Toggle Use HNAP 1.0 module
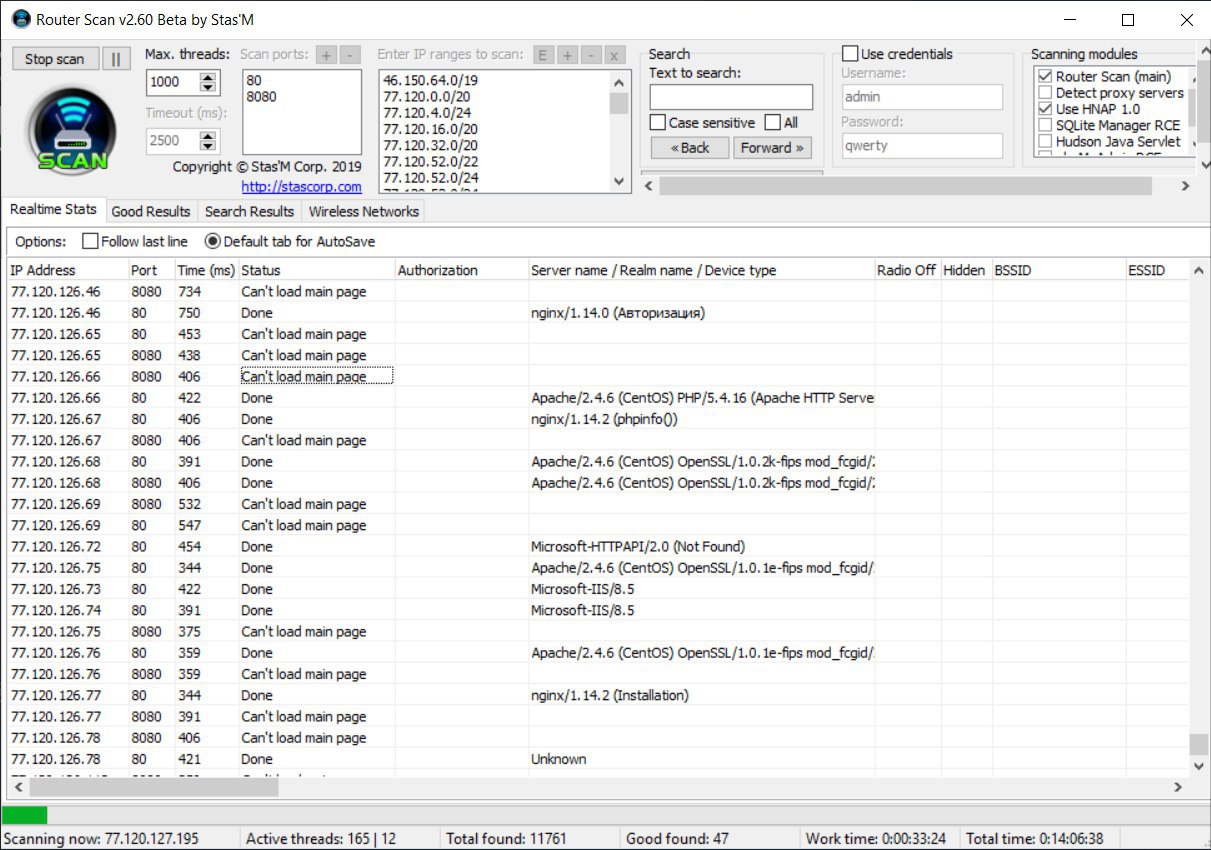This screenshot has width=1211, height=850. click(1046, 109)
